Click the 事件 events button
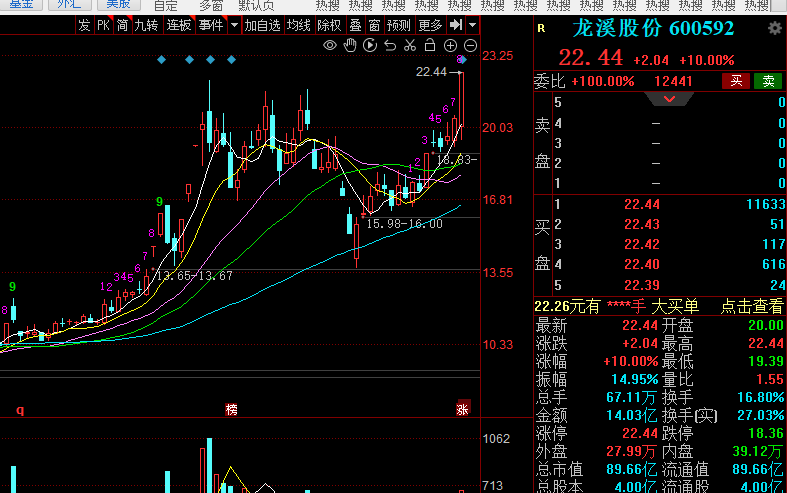787x493 pixels. (211, 25)
